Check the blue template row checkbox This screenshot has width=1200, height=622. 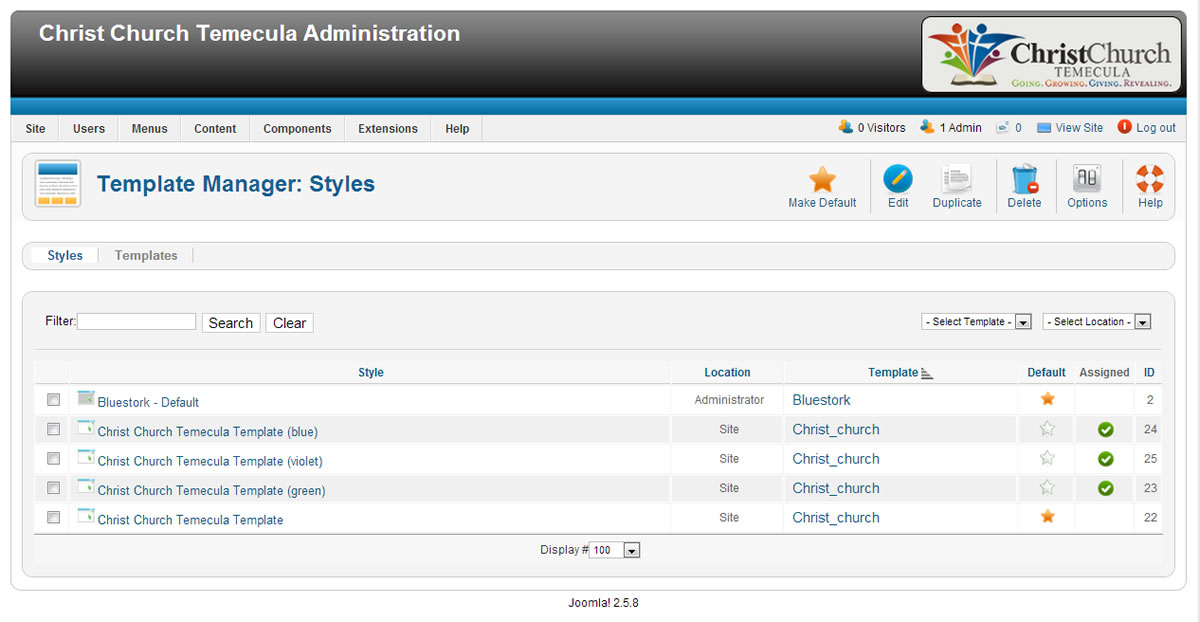point(53,429)
